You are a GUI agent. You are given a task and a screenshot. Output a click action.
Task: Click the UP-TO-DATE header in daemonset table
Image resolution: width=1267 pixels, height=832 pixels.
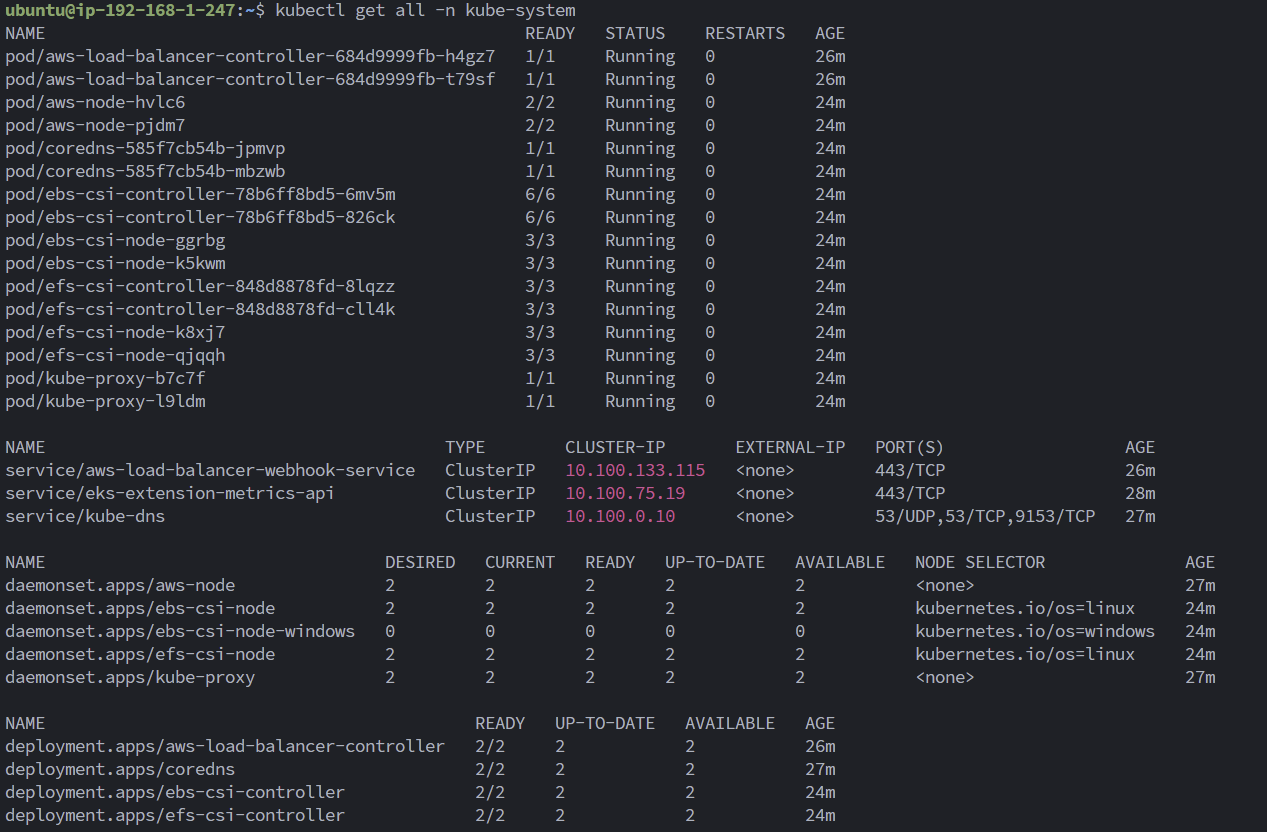coord(715,562)
